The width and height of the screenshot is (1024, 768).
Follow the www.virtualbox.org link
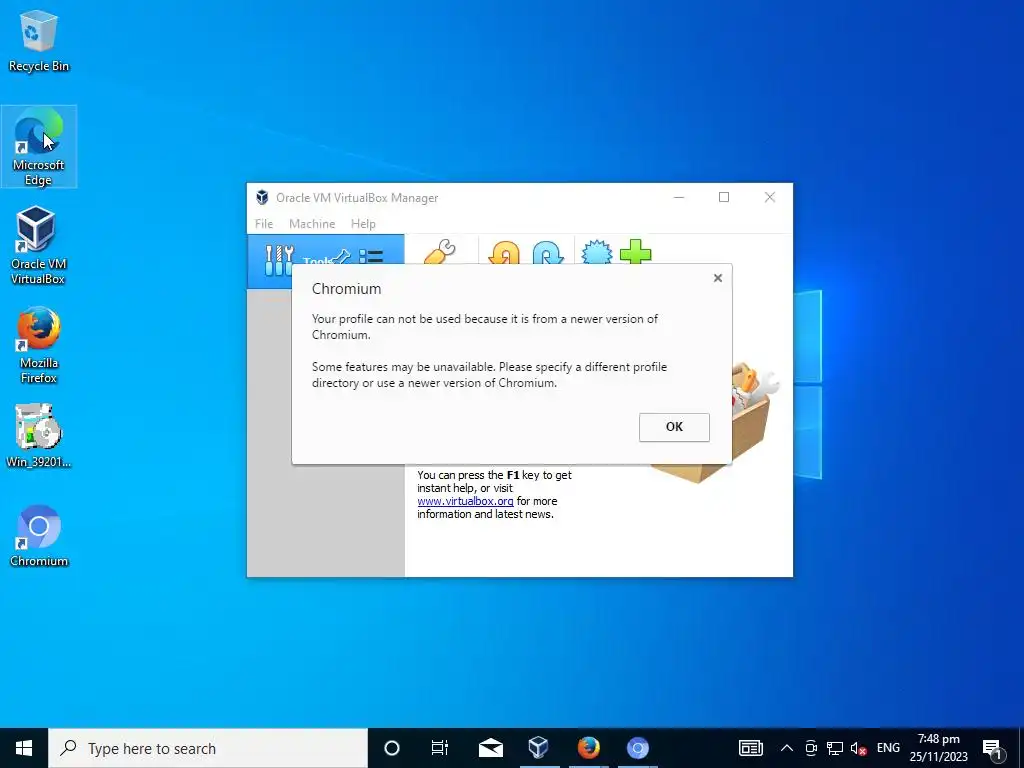point(465,501)
